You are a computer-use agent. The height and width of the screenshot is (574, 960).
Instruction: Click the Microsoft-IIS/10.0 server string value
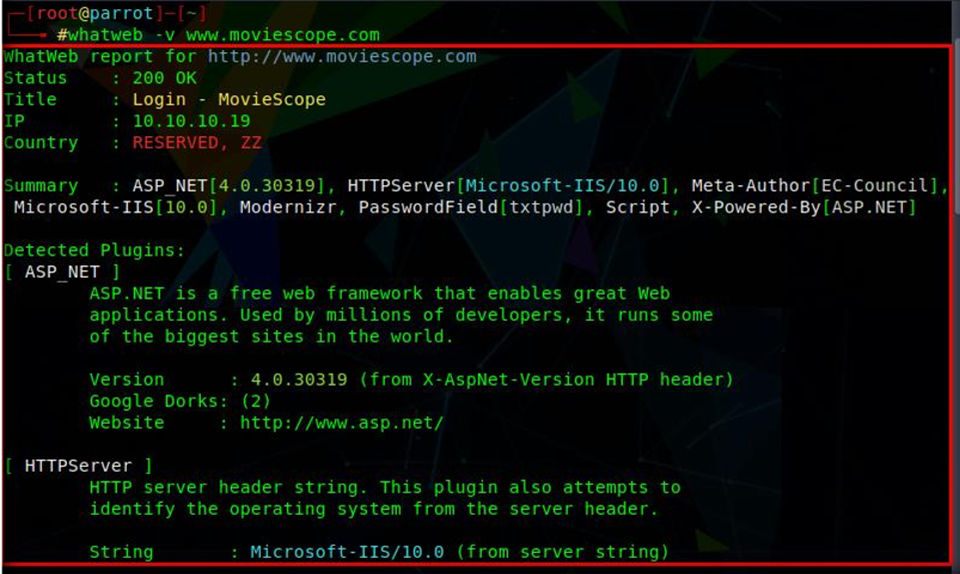tap(347, 552)
